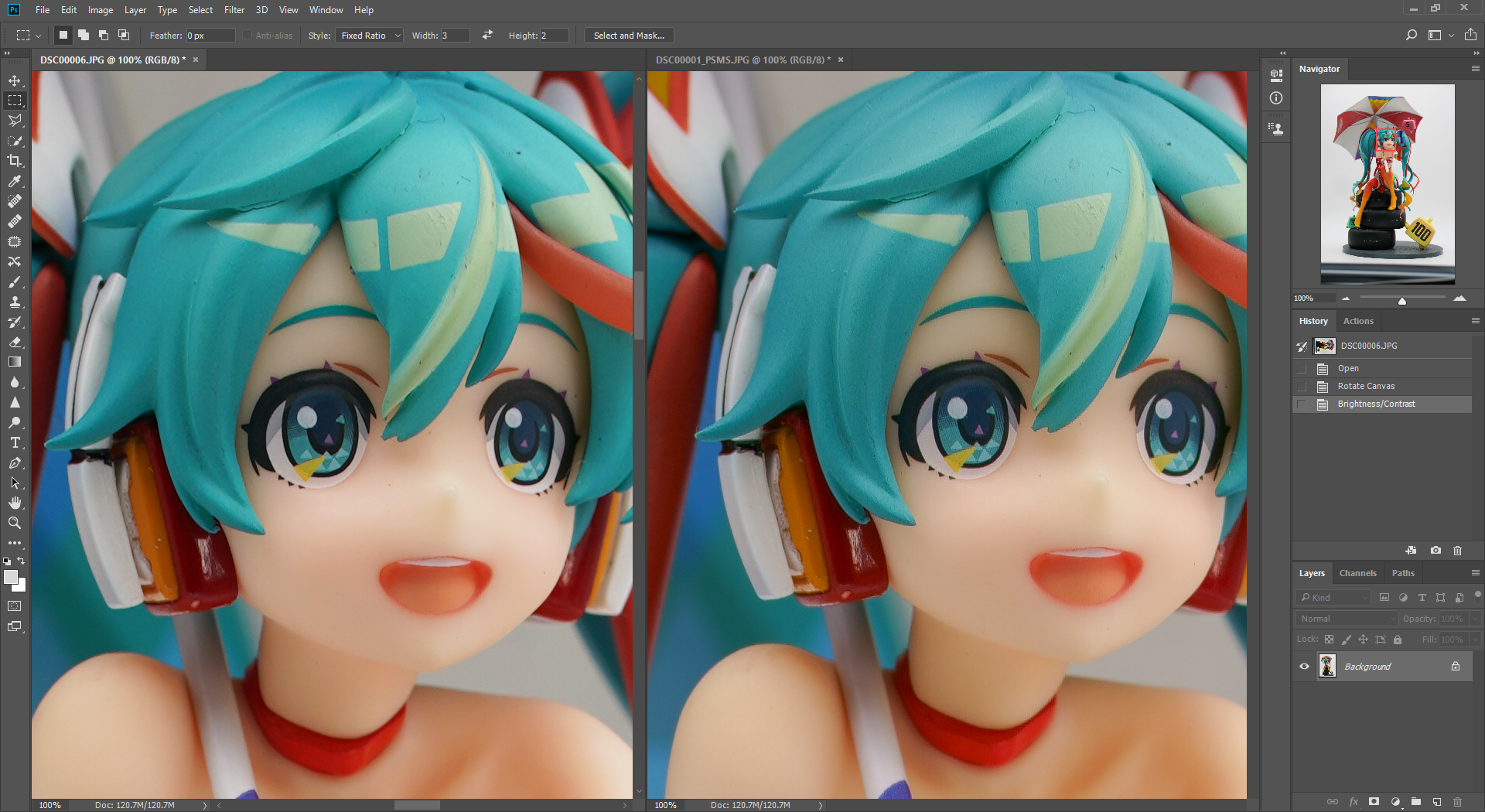Select the Polygonal Lasso tool

pos(15,121)
